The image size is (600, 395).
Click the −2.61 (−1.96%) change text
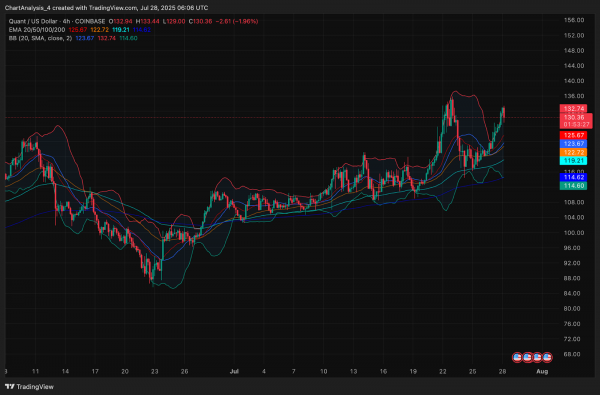click(x=237, y=21)
